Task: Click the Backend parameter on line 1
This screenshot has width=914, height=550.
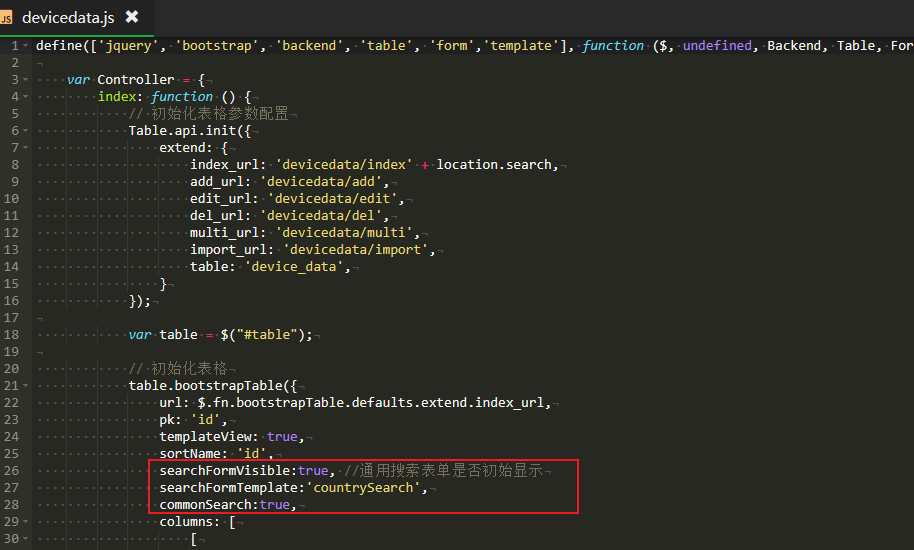Action: click(x=793, y=45)
